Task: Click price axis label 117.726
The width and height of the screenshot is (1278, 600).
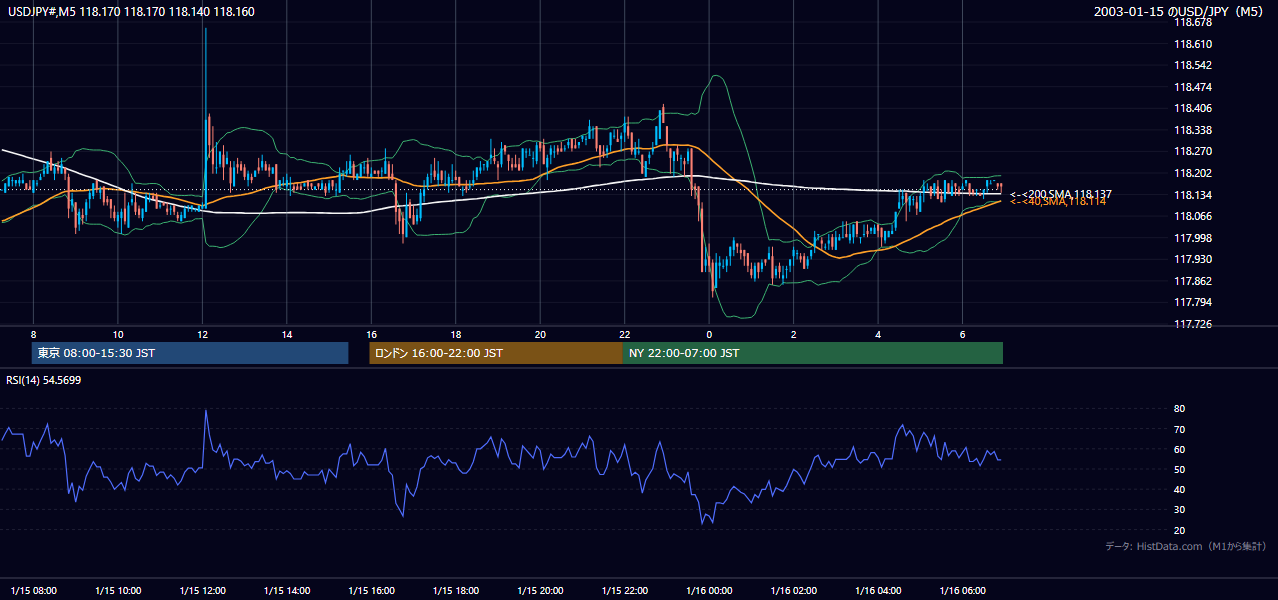Action: (x=1192, y=324)
